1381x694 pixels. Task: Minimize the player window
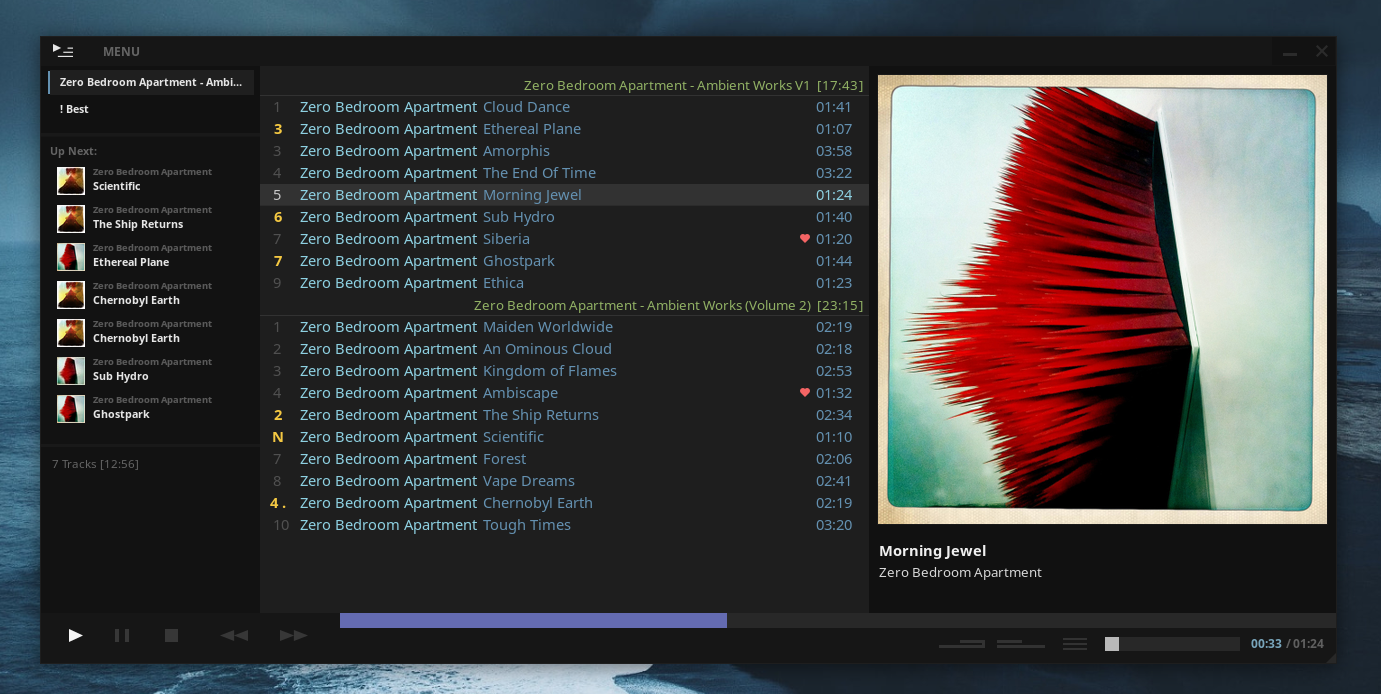(x=1290, y=52)
